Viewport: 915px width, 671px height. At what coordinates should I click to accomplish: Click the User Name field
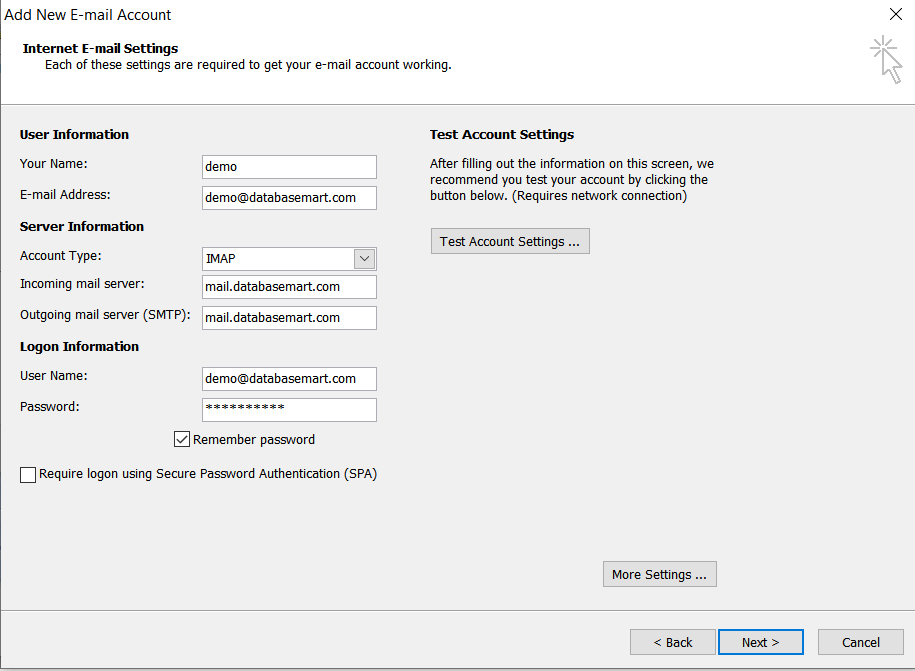(288, 378)
